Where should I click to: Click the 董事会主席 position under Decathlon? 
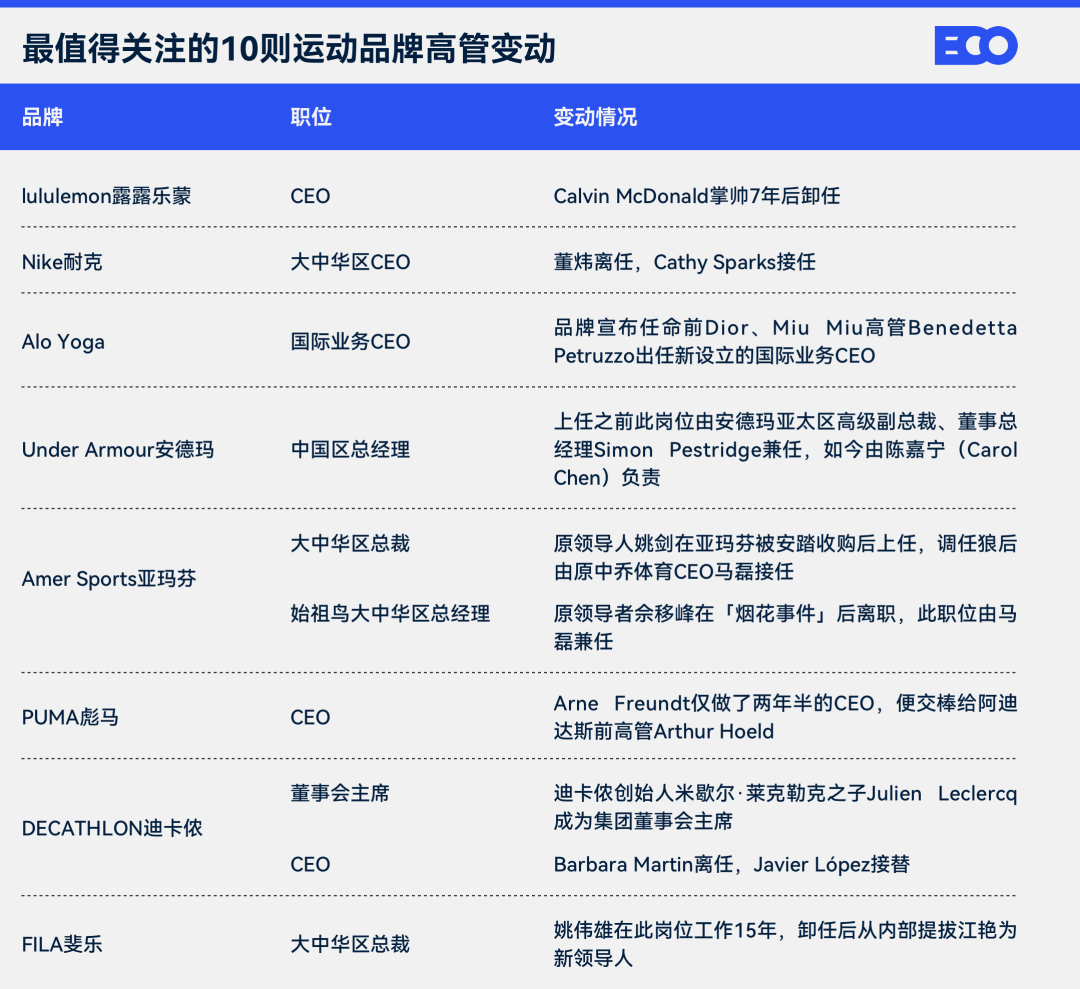click(x=340, y=793)
